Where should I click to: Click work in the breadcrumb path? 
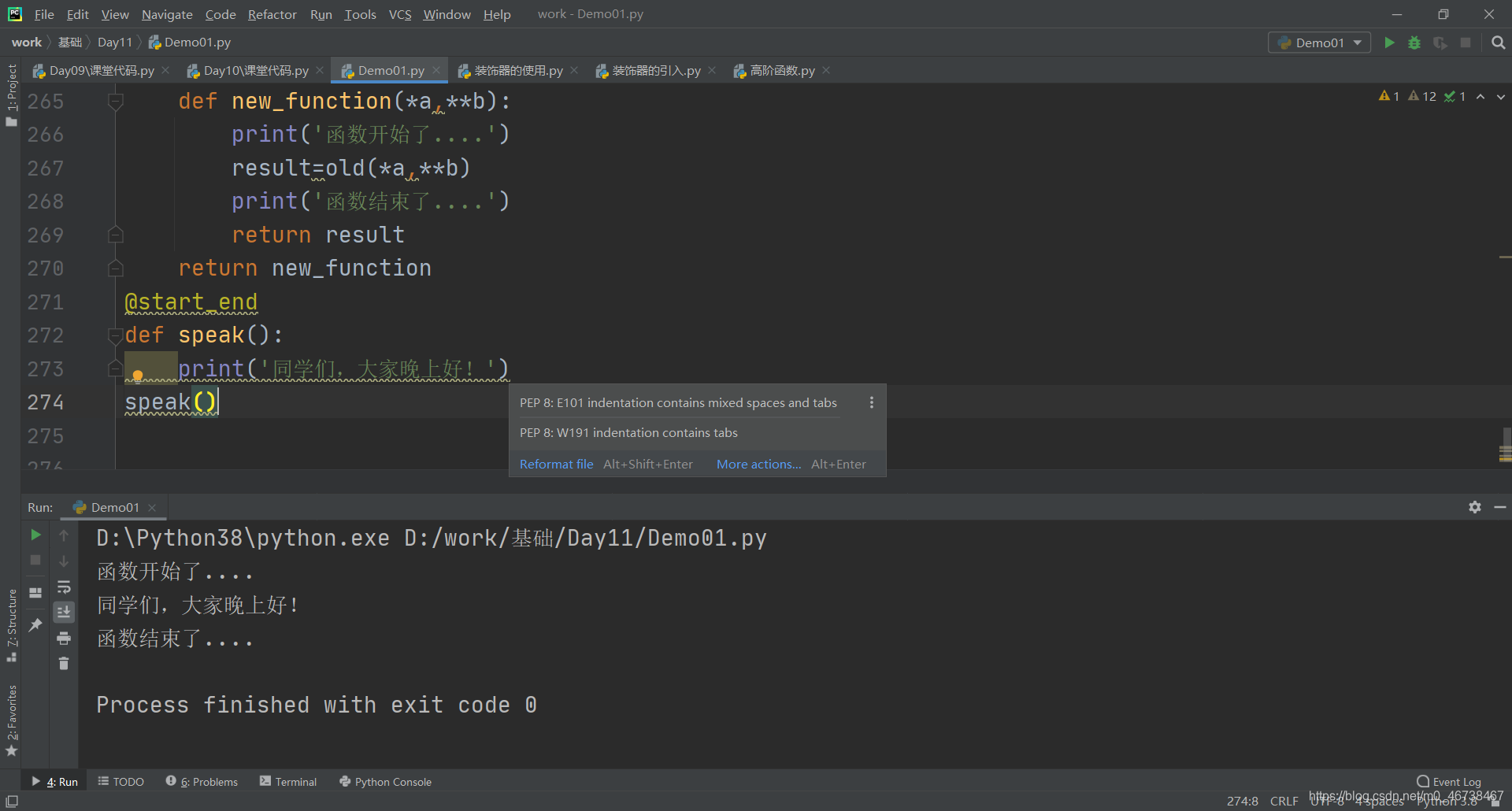[x=27, y=43]
